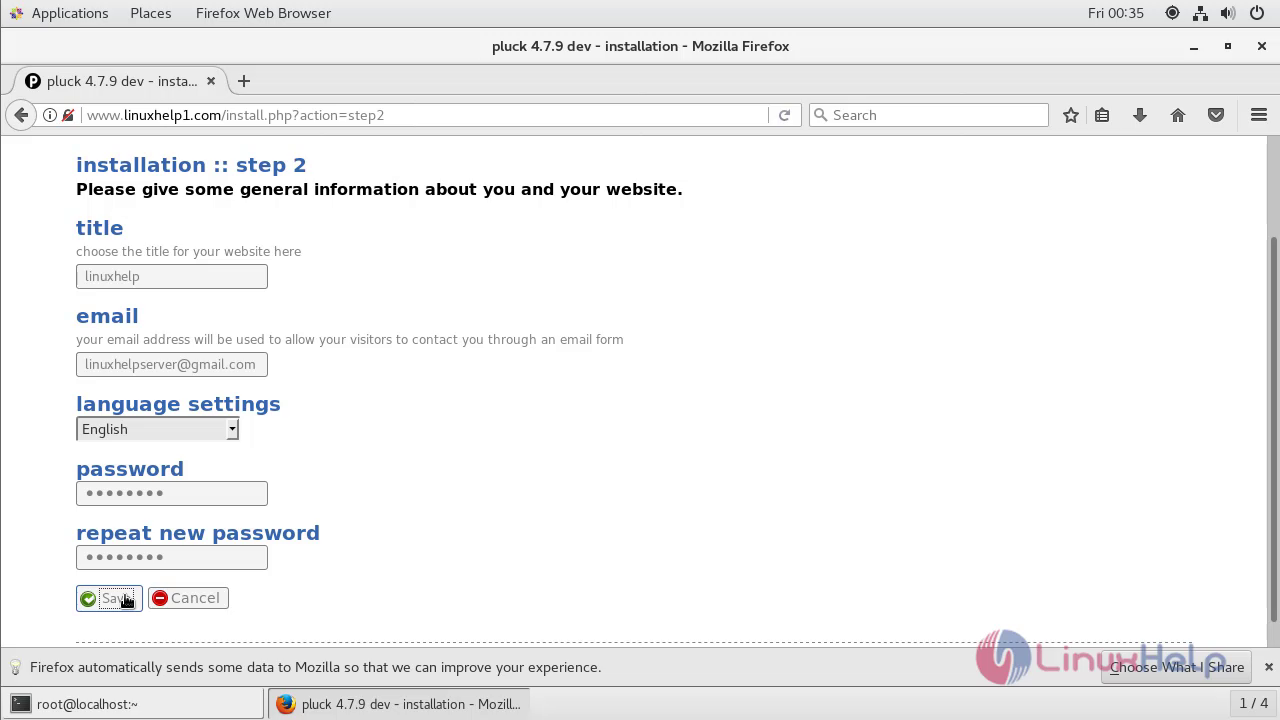Click the screen recording indicator icon in top panel
Screen dimensions: 1280x720
pyautogui.click(x=1172, y=13)
